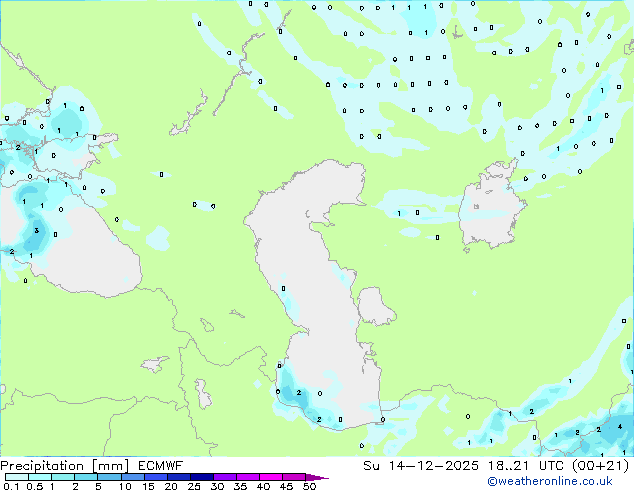Image resolution: width=634 pixels, height=490 pixels.
Task: Click the 0.1–0.5 mm palest legend swatch
Action: [17, 477]
